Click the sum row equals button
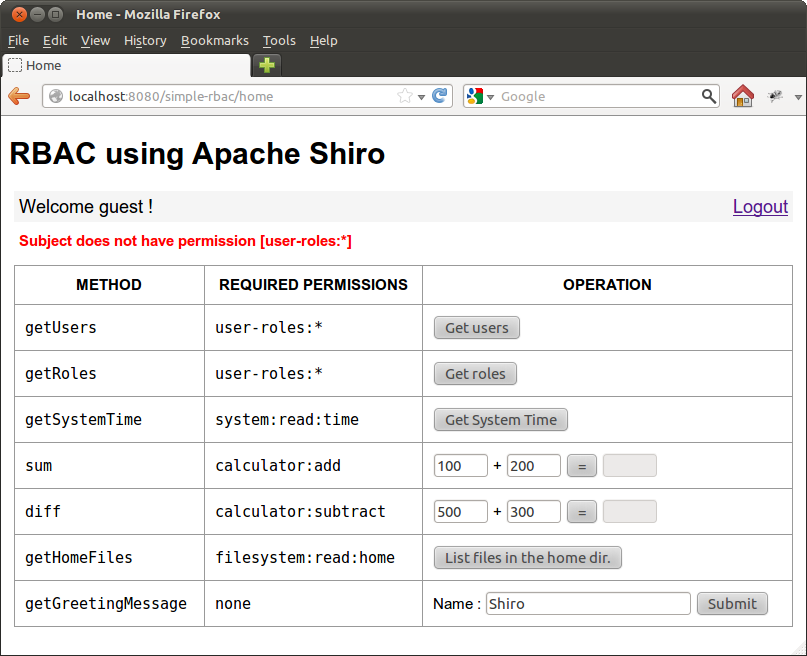807x656 pixels. (x=581, y=466)
